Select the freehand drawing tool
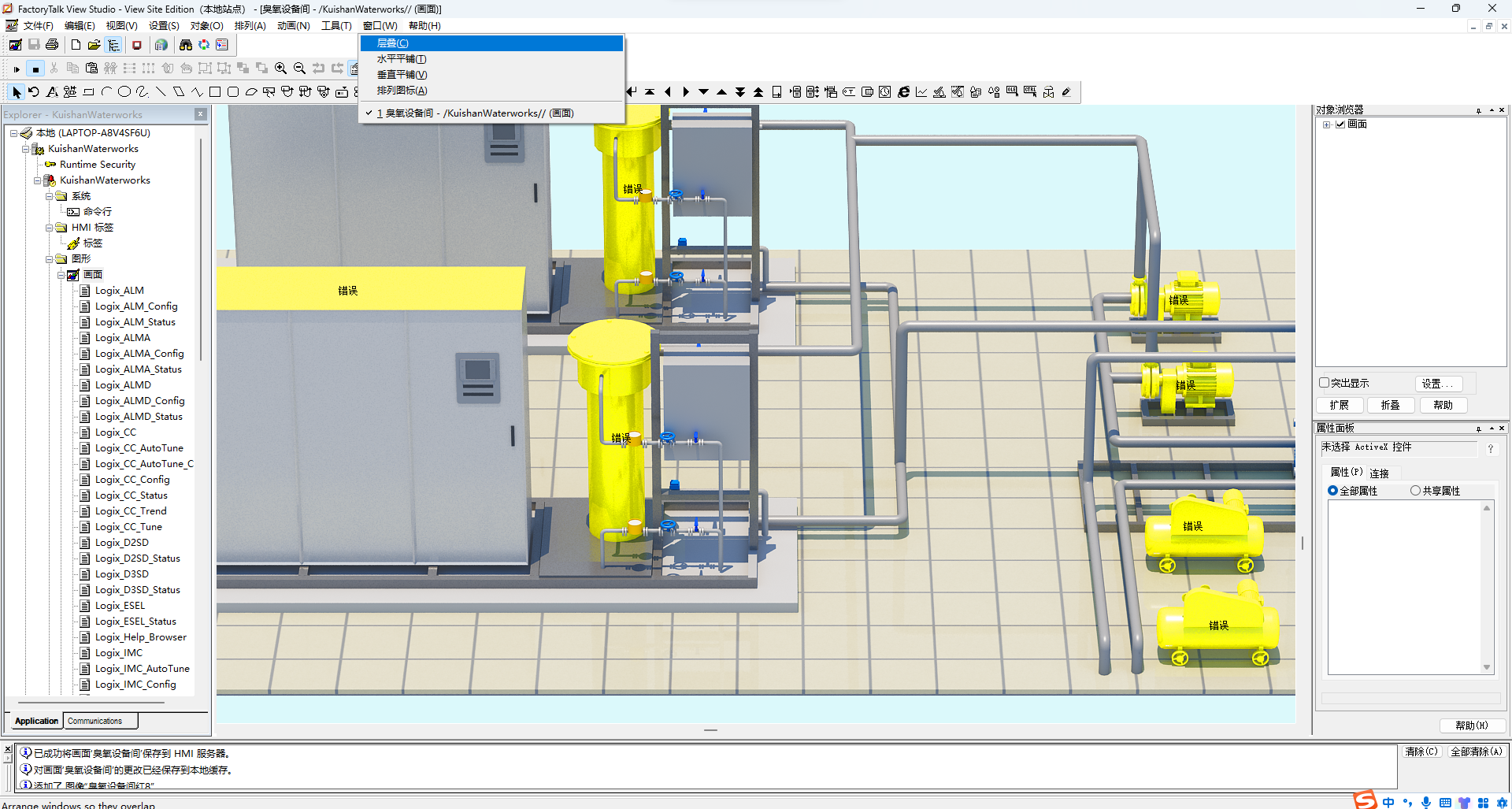This screenshot has width=1512, height=809. pyautogui.click(x=143, y=92)
